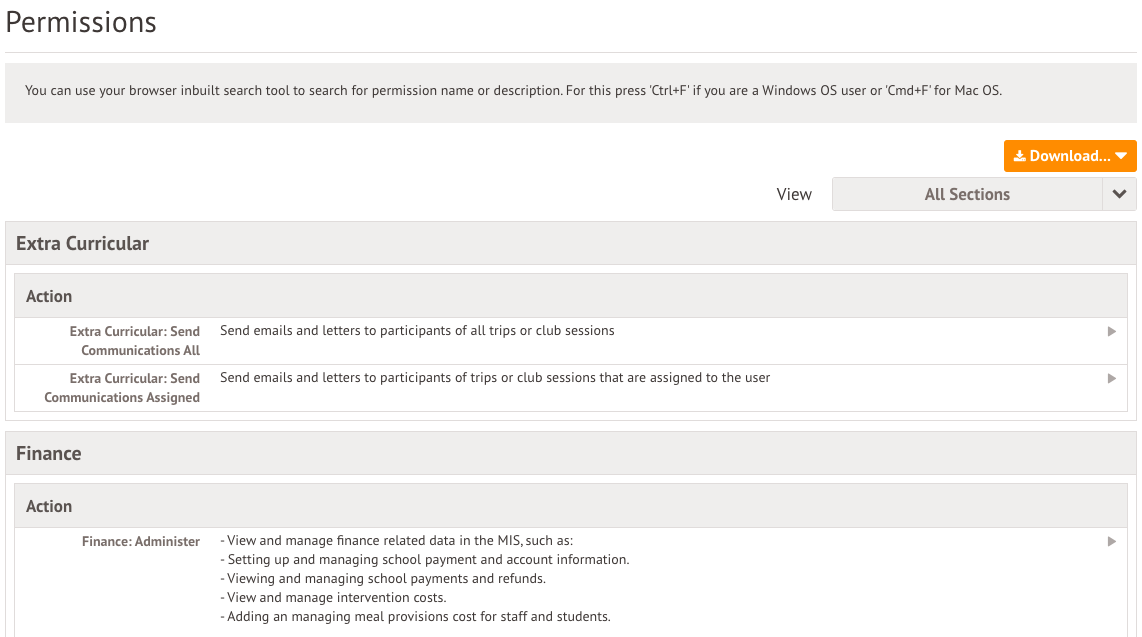Click the Permissions page heading
This screenshot has width=1142, height=637.
click(x=81, y=22)
